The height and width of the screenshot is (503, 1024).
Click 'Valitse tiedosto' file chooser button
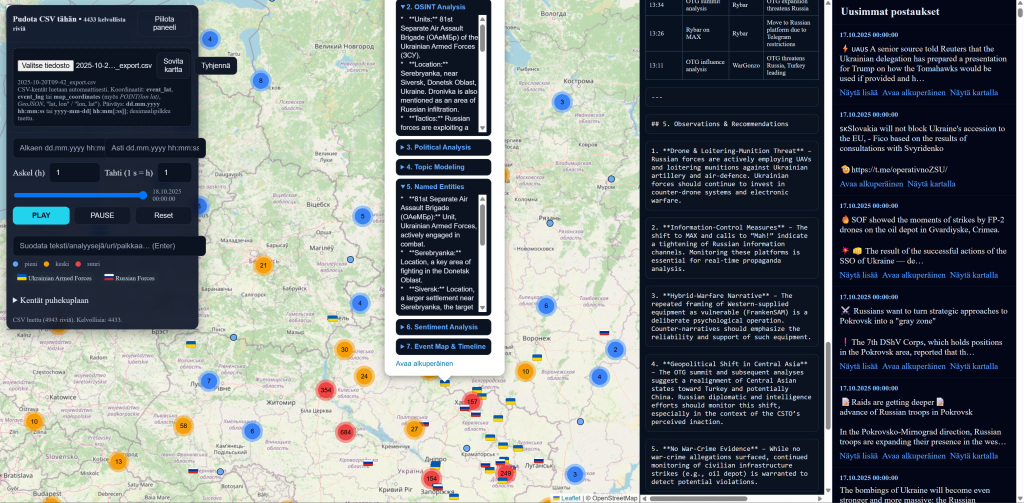coord(45,65)
